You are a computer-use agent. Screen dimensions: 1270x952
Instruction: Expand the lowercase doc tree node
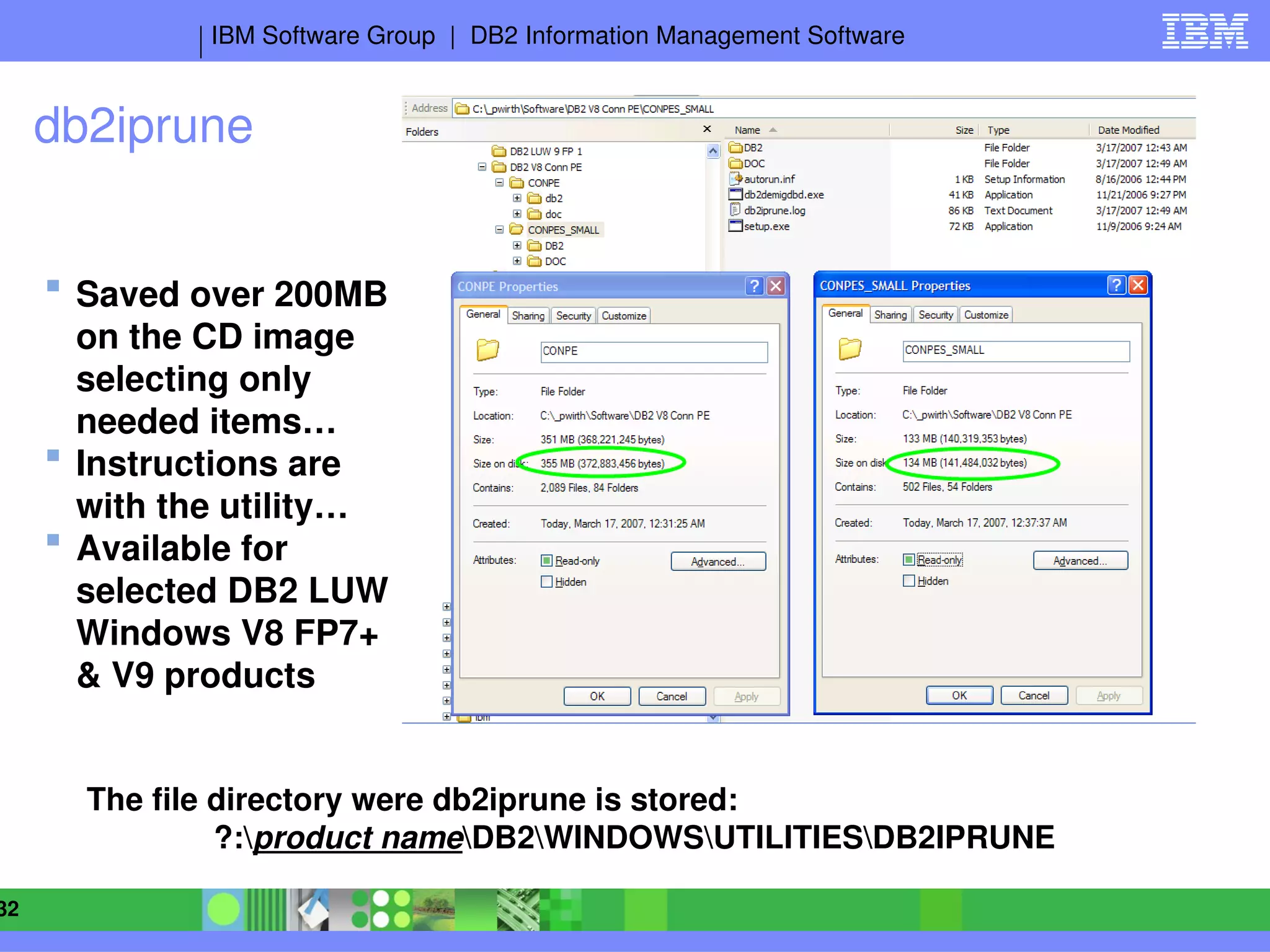click(517, 214)
